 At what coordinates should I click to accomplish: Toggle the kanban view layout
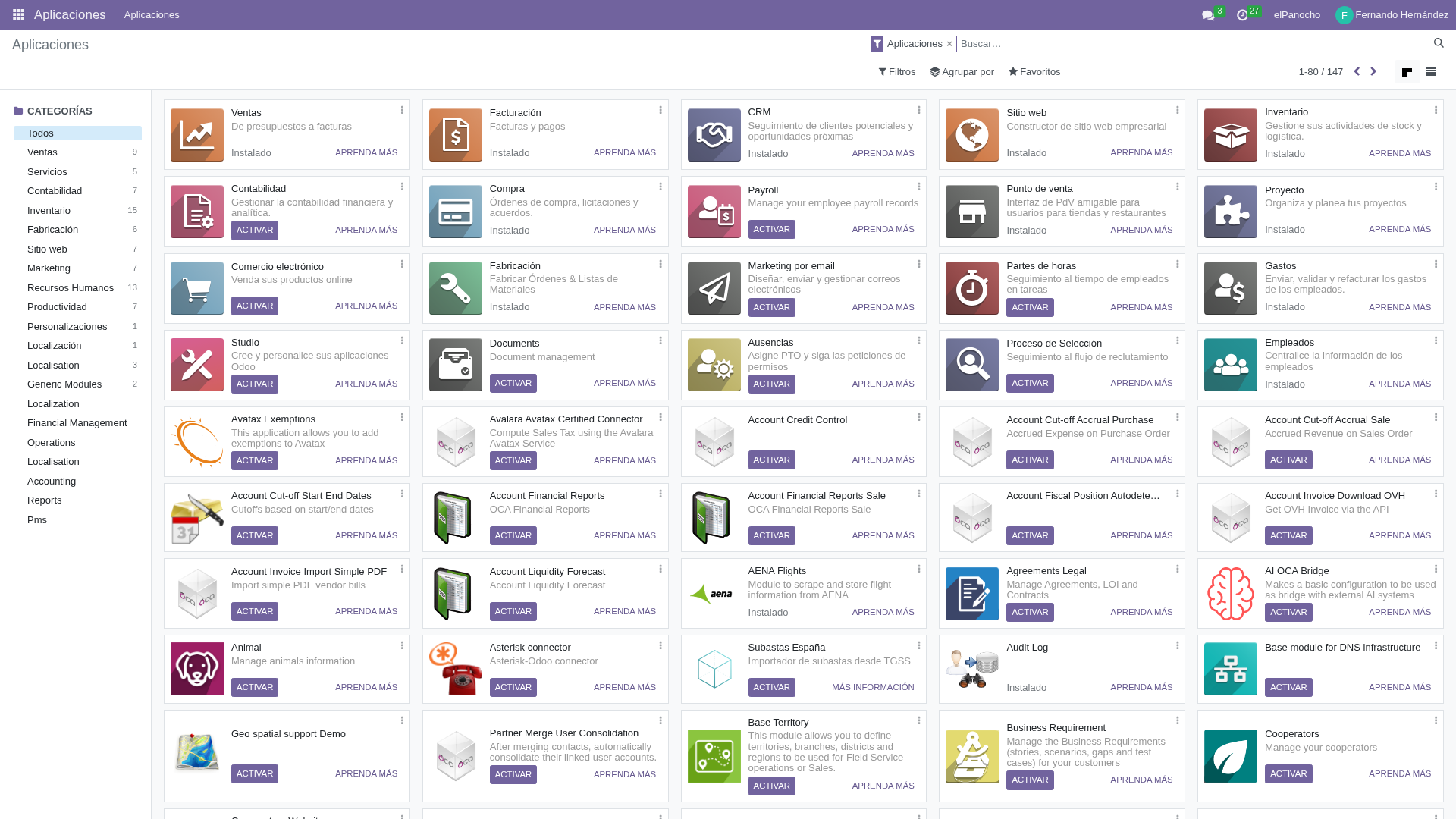(x=1407, y=71)
